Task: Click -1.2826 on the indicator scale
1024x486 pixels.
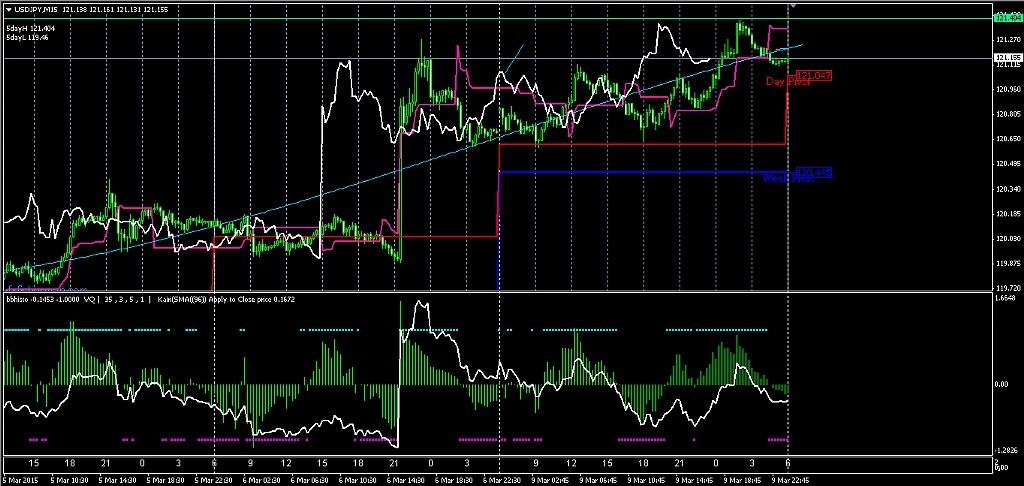Action: [x=1006, y=450]
